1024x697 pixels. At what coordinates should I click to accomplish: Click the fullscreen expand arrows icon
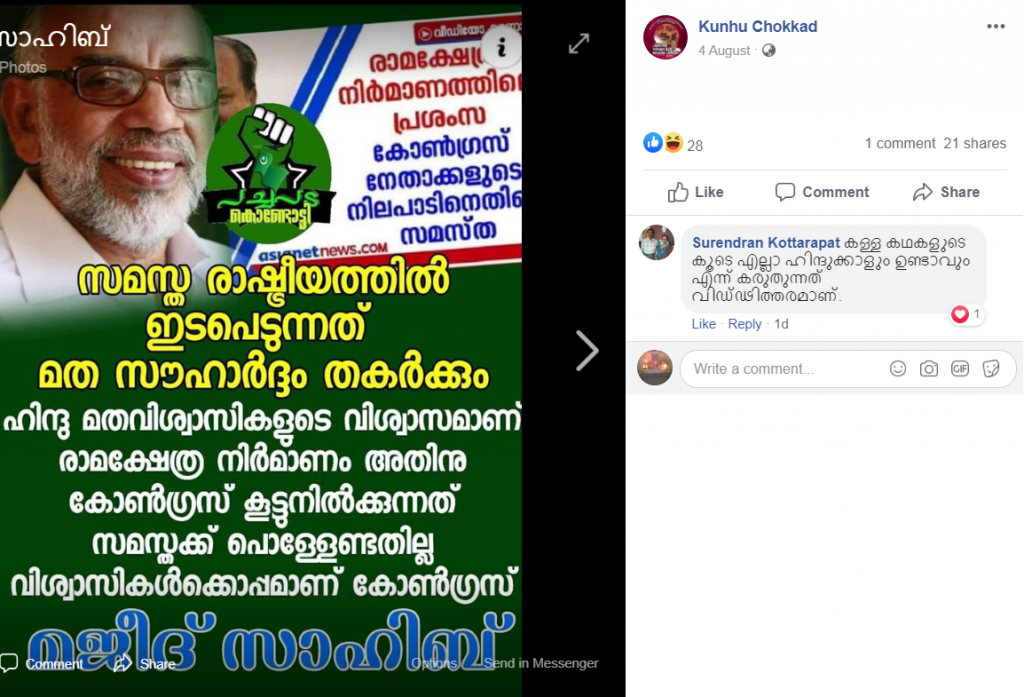click(579, 44)
